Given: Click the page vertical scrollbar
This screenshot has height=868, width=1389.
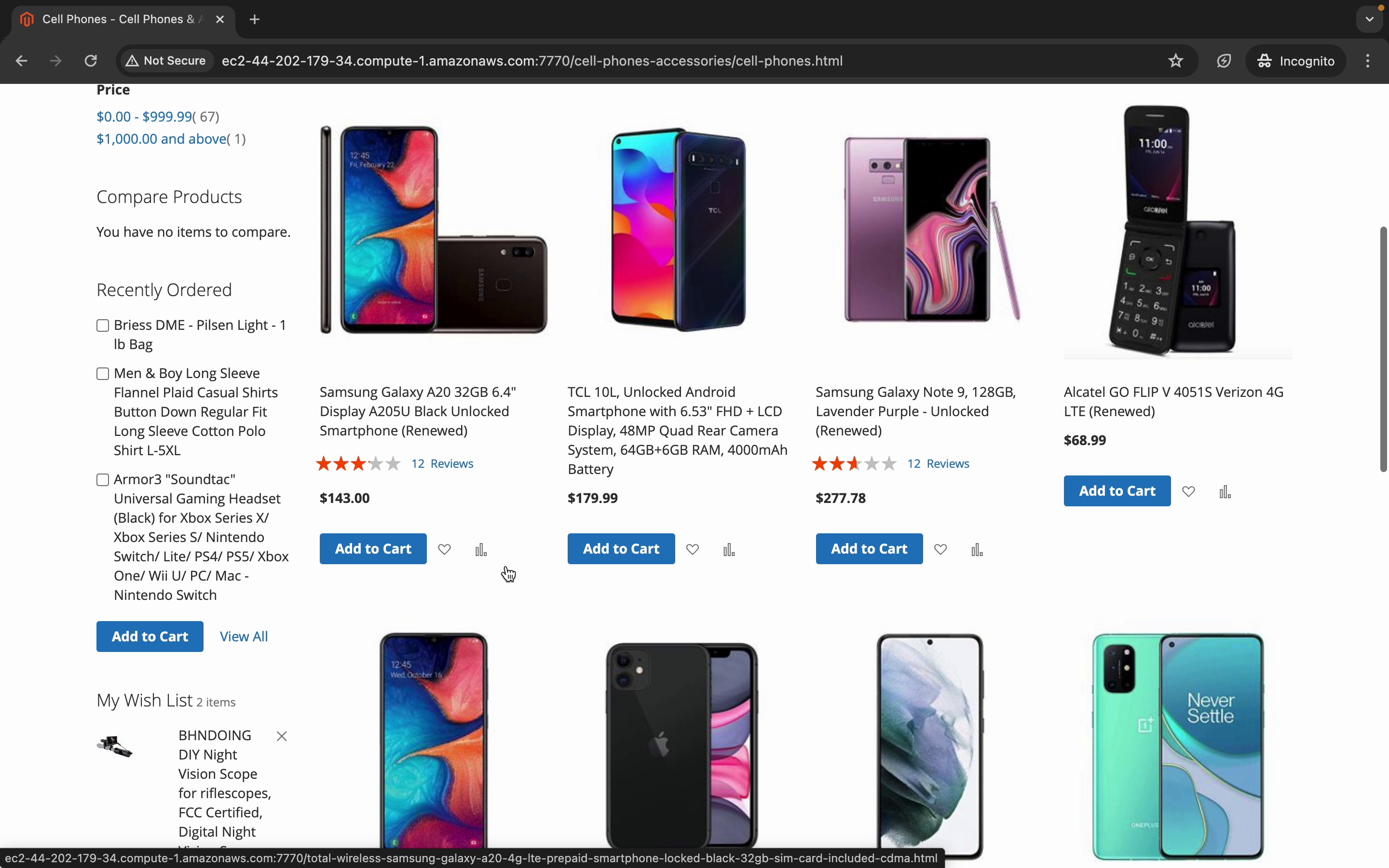Looking at the screenshot, I should click(x=1383, y=349).
